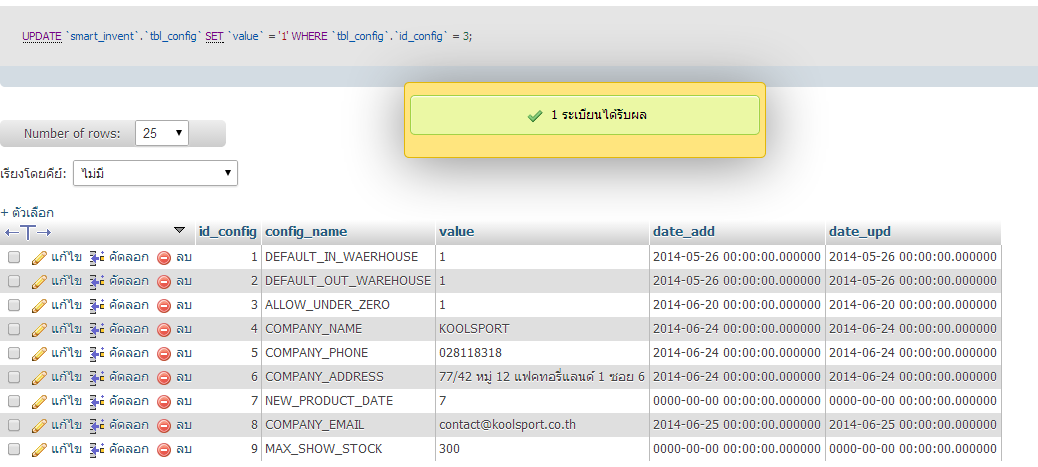This screenshot has height=467, width=1038.
Task: Check the box for DEFAULT_OUT_WAREHOUSE row
Action: pyautogui.click(x=14, y=281)
